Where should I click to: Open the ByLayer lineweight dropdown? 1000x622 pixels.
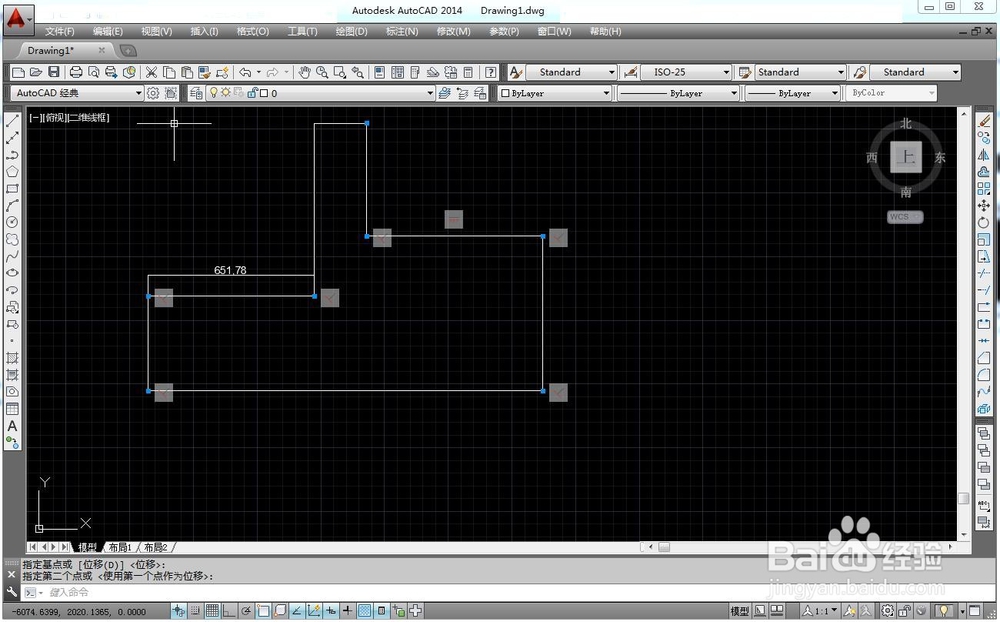click(792, 93)
